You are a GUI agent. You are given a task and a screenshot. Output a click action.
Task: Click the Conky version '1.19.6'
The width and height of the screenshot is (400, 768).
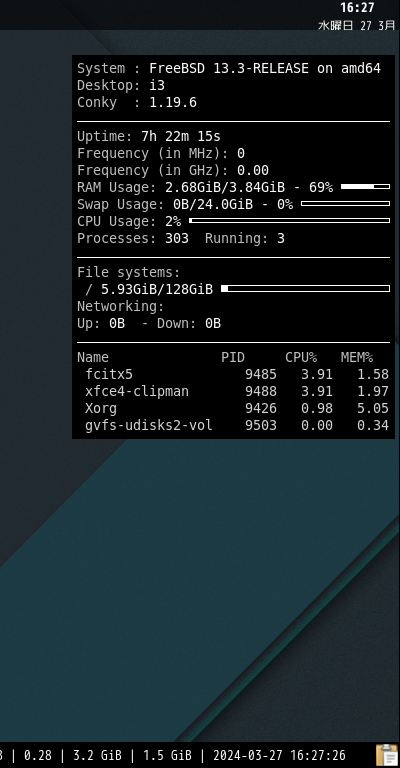pos(173,102)
